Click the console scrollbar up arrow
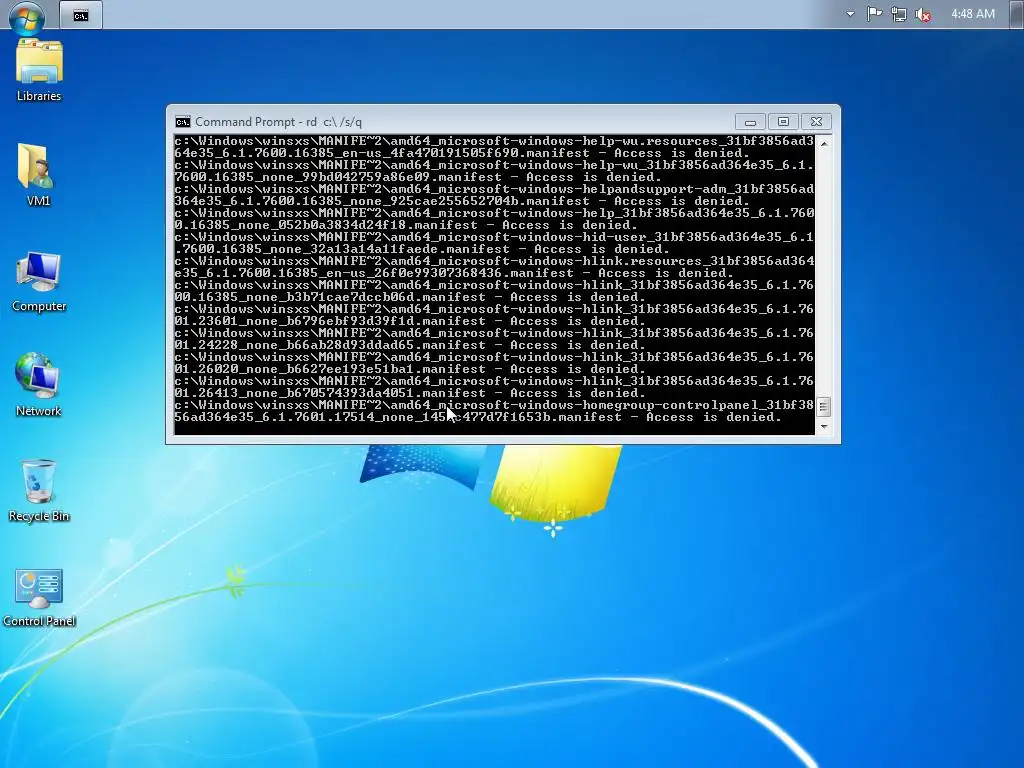Screen dimensions: 1024x768 (x=824, y=143)
